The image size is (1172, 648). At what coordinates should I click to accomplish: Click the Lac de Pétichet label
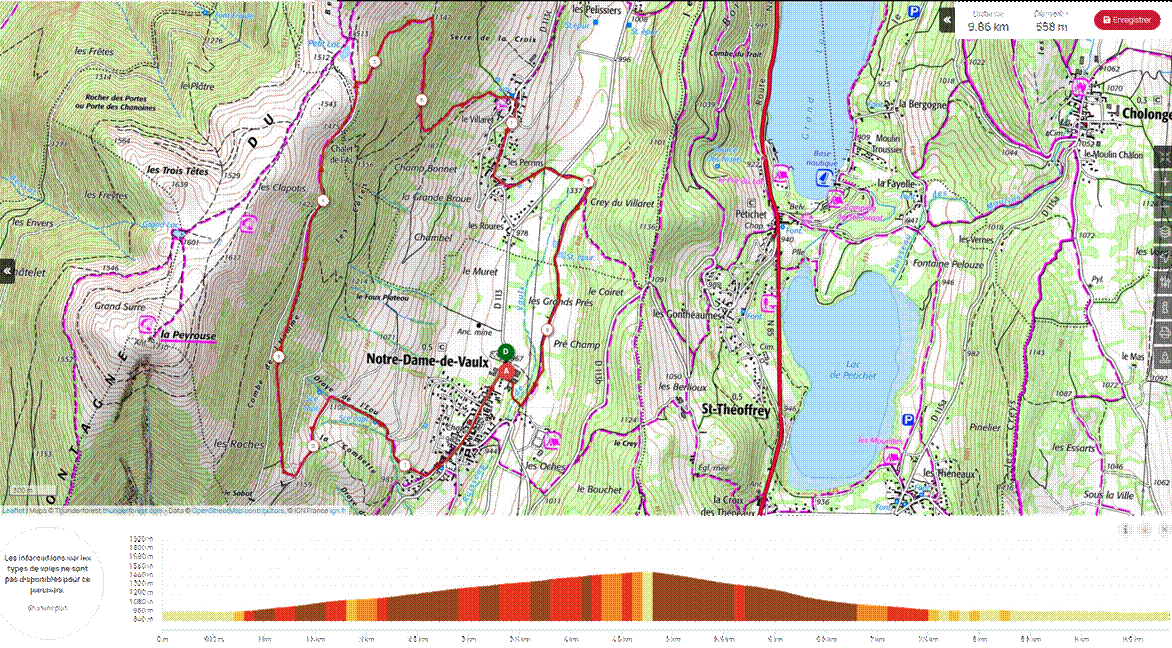853,370
